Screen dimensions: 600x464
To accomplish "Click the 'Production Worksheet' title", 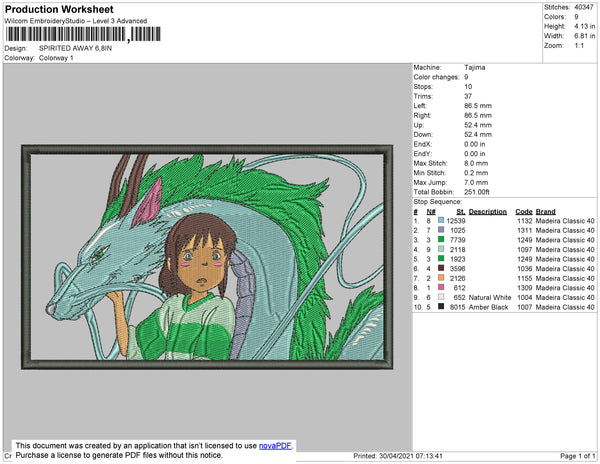I will click(59, 10).
